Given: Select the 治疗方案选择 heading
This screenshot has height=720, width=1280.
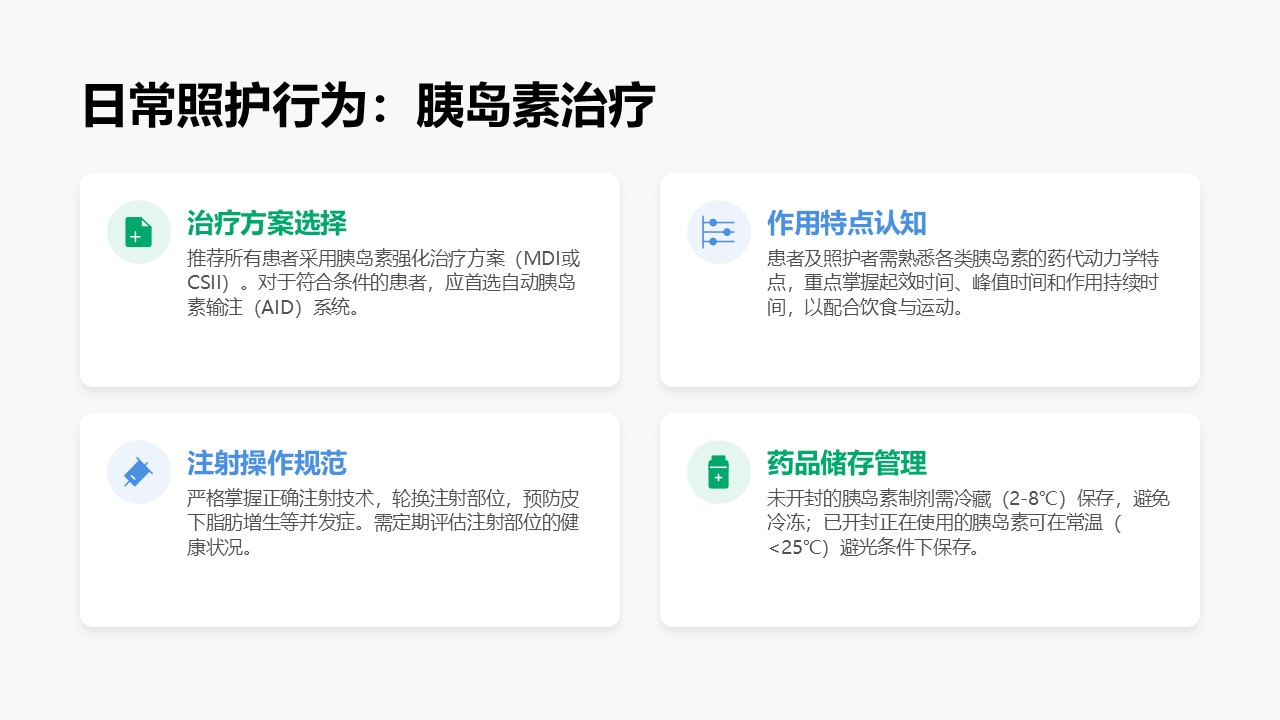Looking at the screenshot, I should point(266,223).
